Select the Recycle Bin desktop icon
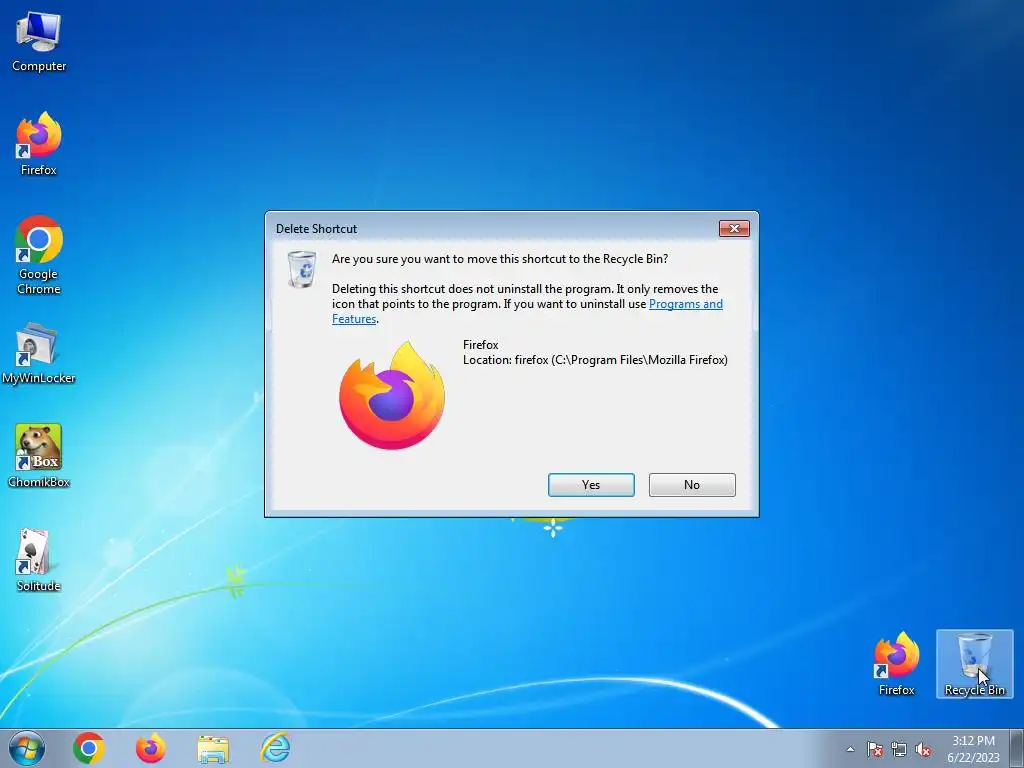The width and height of the screenshot is (1024, 768). [974, 664]
